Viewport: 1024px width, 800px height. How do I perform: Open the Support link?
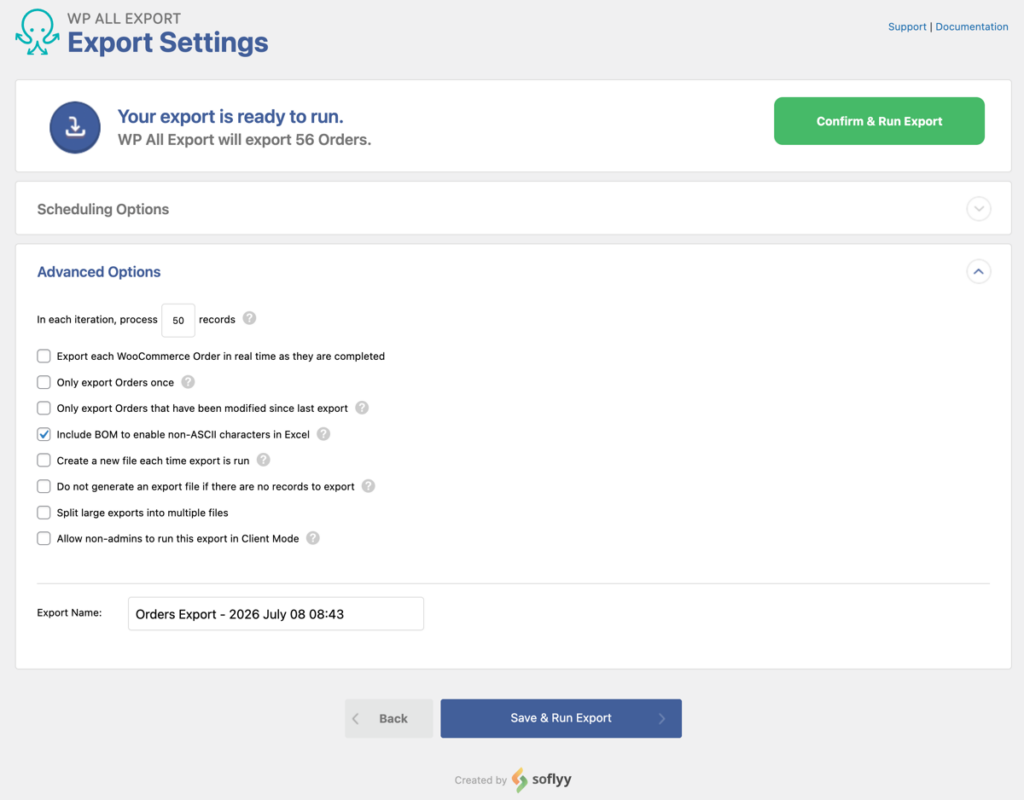[x=907, y=27]
